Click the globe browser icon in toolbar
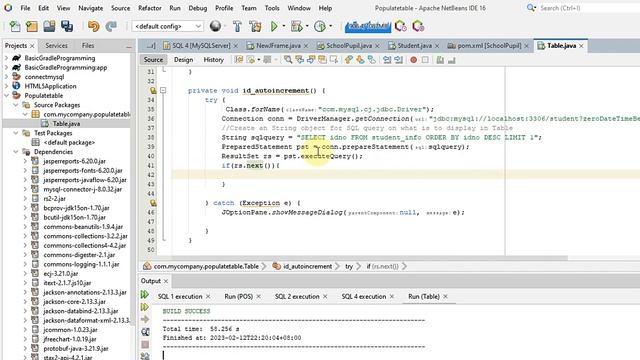640x360 pixels. (x=215, y=27)
